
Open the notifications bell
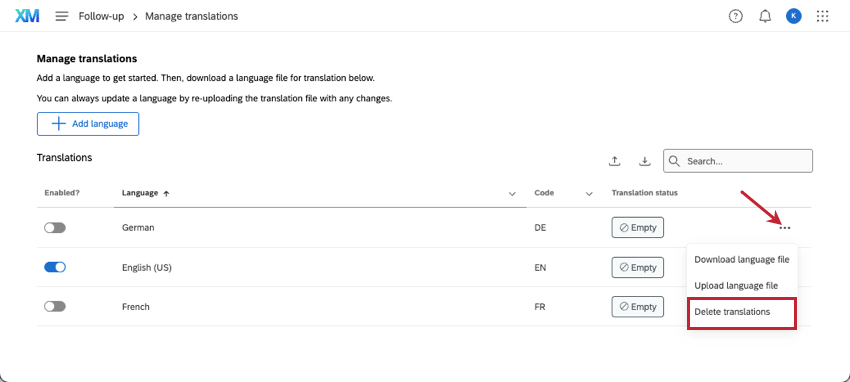click(765, 16)
